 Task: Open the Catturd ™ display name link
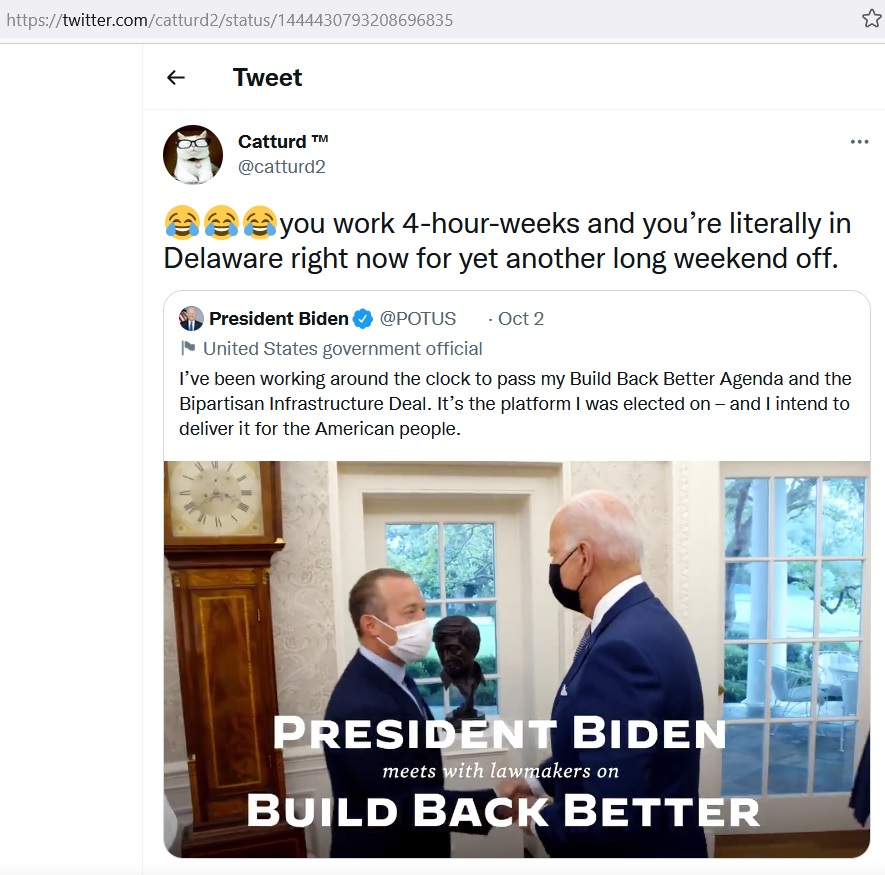283,142
